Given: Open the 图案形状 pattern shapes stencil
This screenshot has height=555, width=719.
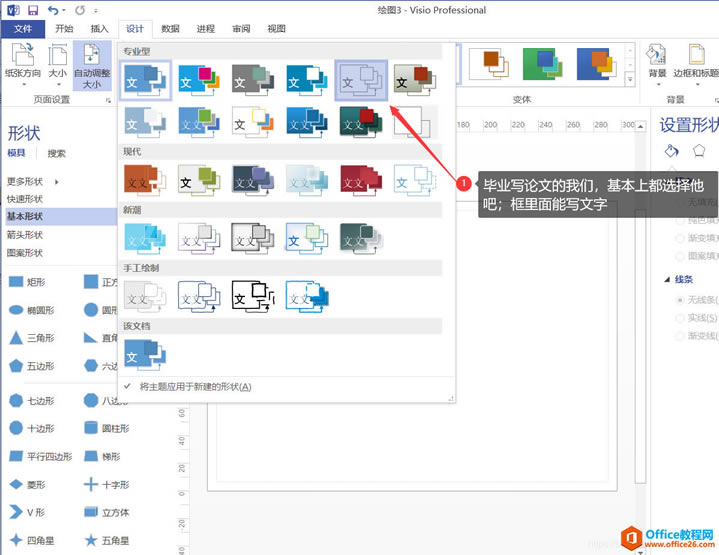Looking at the screenshot, I should [25, 253].
